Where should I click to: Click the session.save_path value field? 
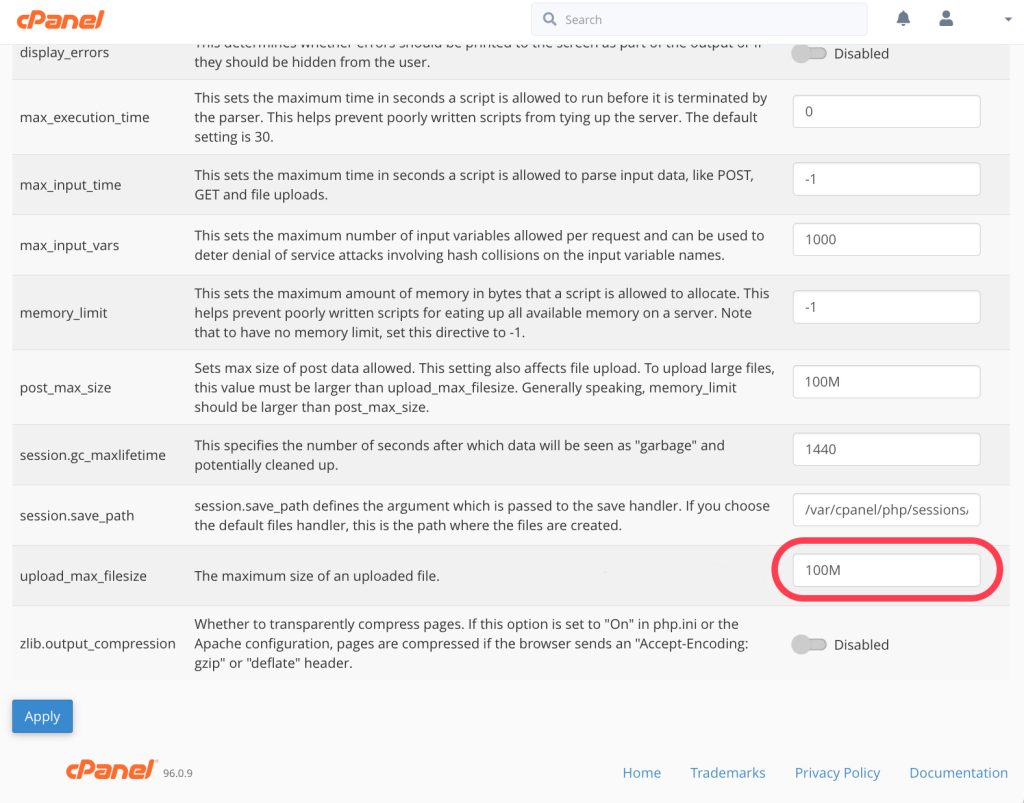point(886,510)
